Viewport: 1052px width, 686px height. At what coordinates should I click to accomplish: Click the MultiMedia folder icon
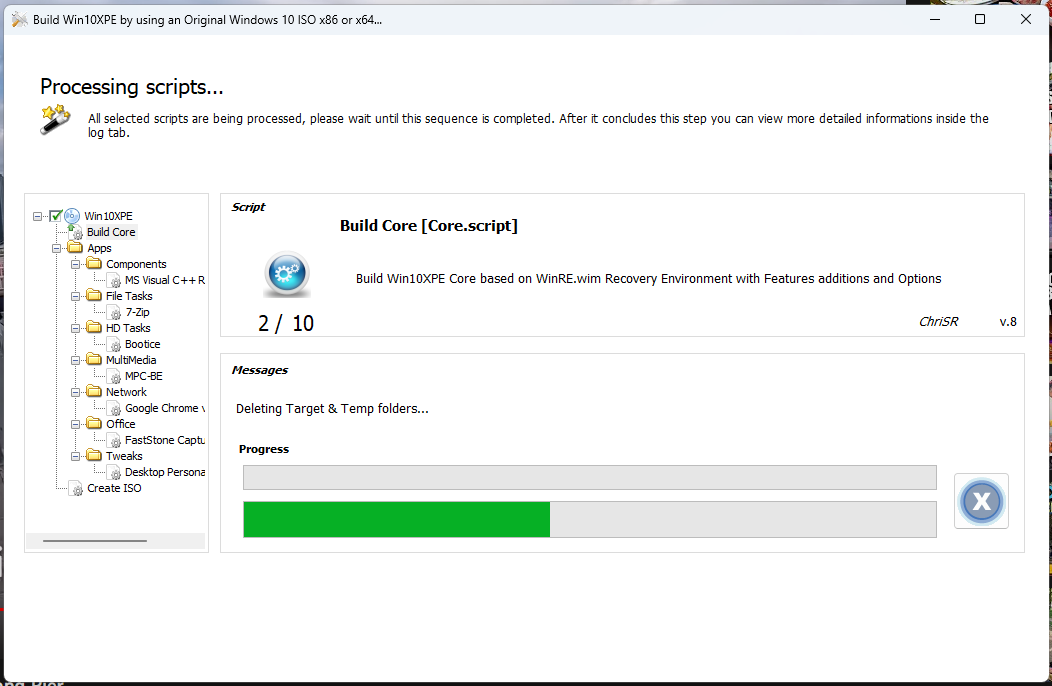tap(94, 360)
